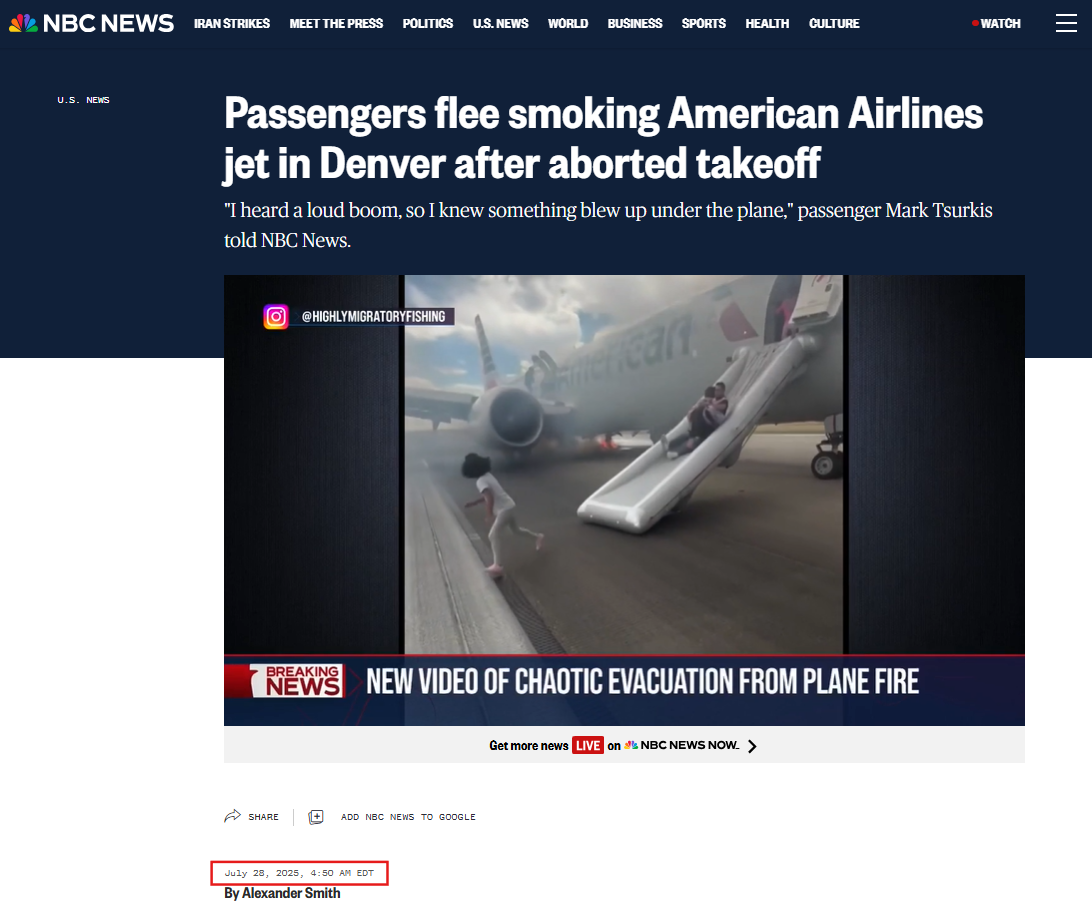Open the Business section

tap(634, 24)
